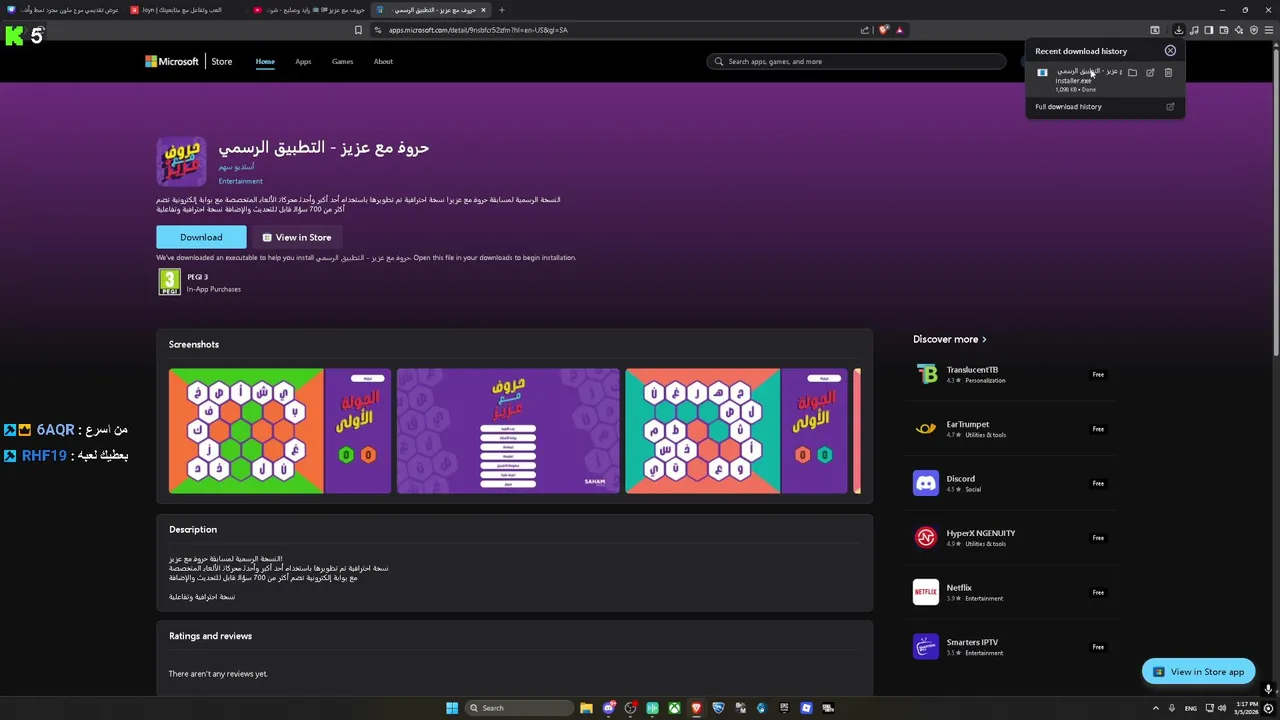
Task: Open the Brave VPN shield icon
Action: tap(1254, 30)
